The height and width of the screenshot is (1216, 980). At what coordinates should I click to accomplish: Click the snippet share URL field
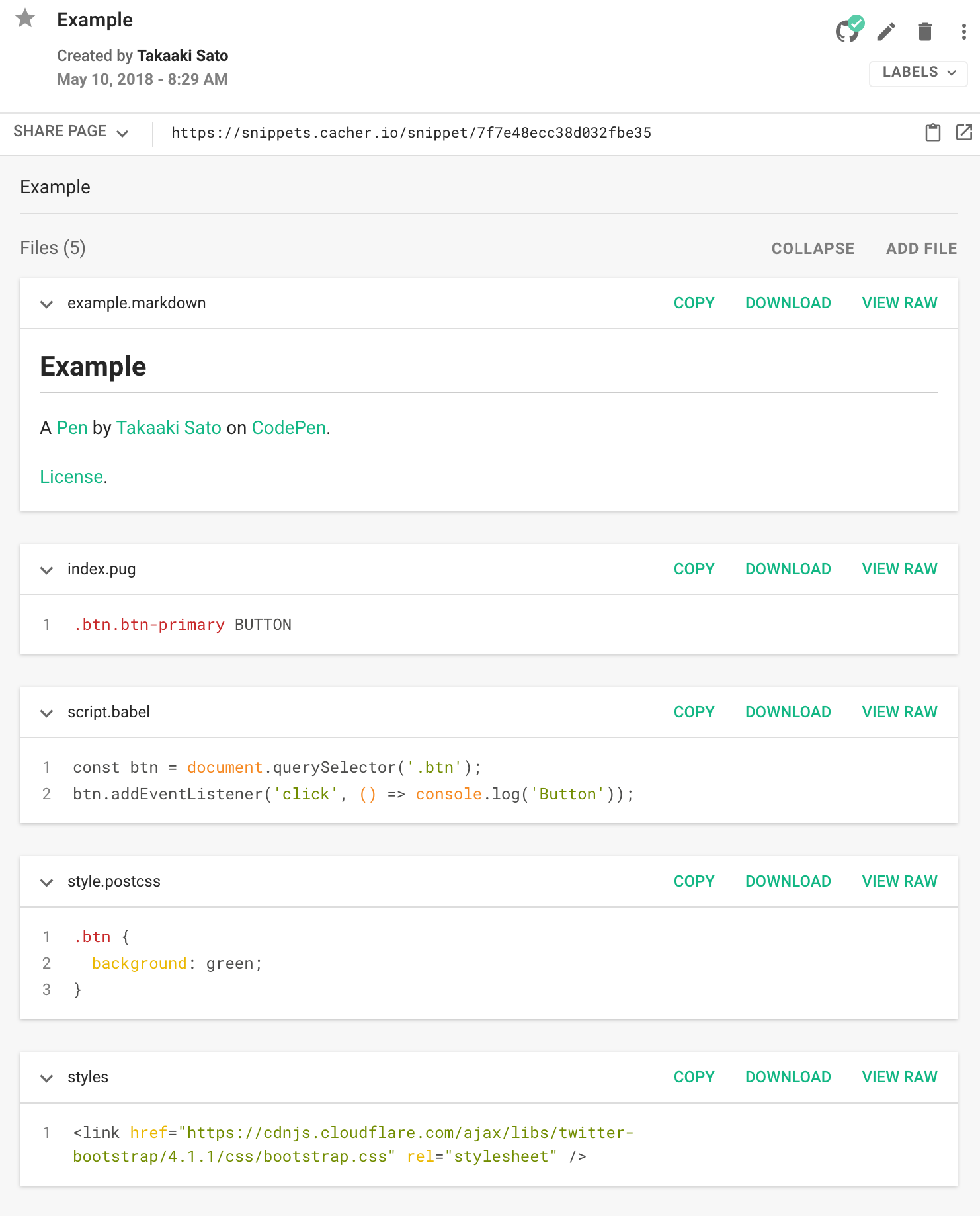(411, 133)
